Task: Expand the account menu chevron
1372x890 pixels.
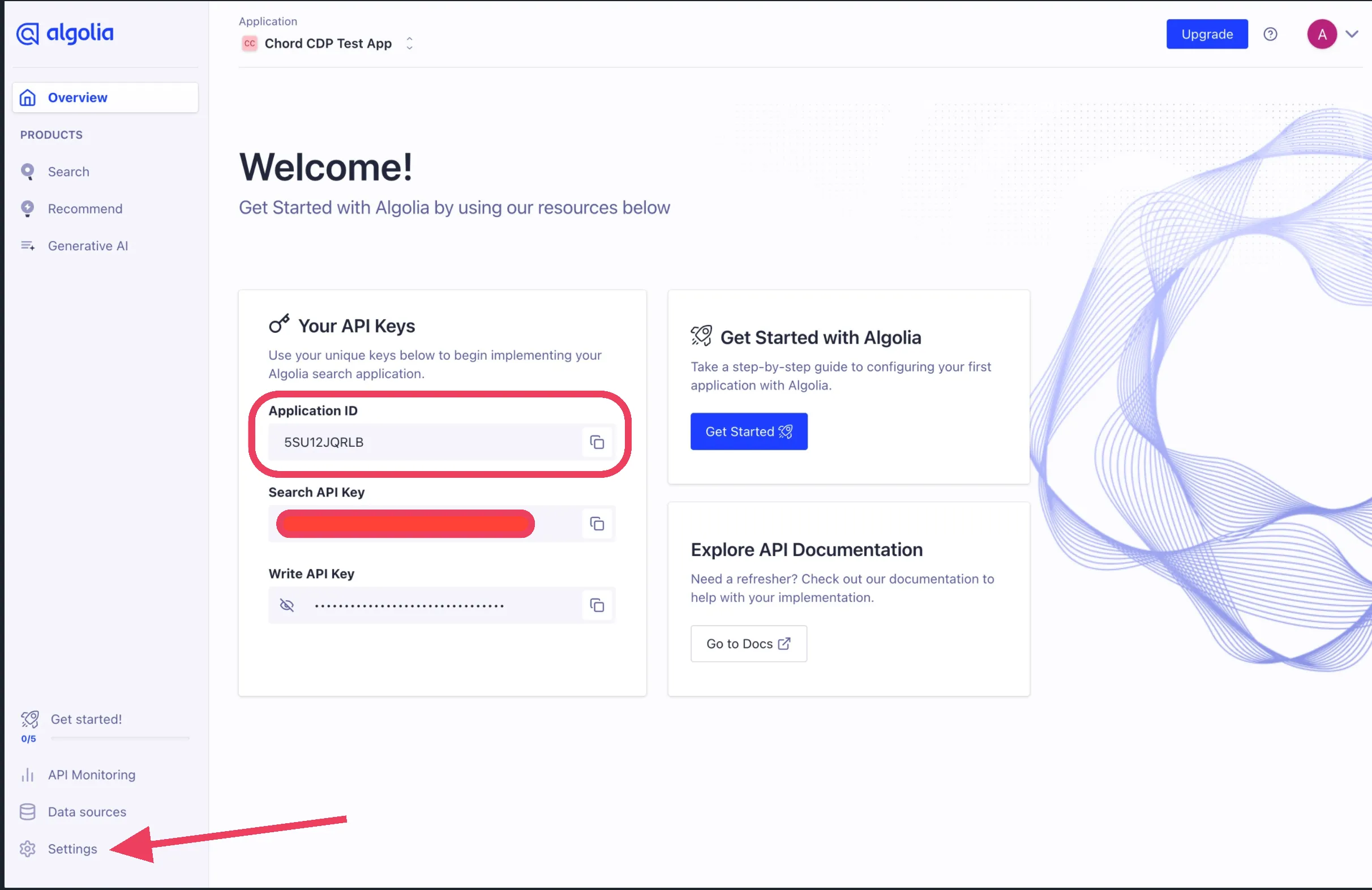Action: point(1352,34)
